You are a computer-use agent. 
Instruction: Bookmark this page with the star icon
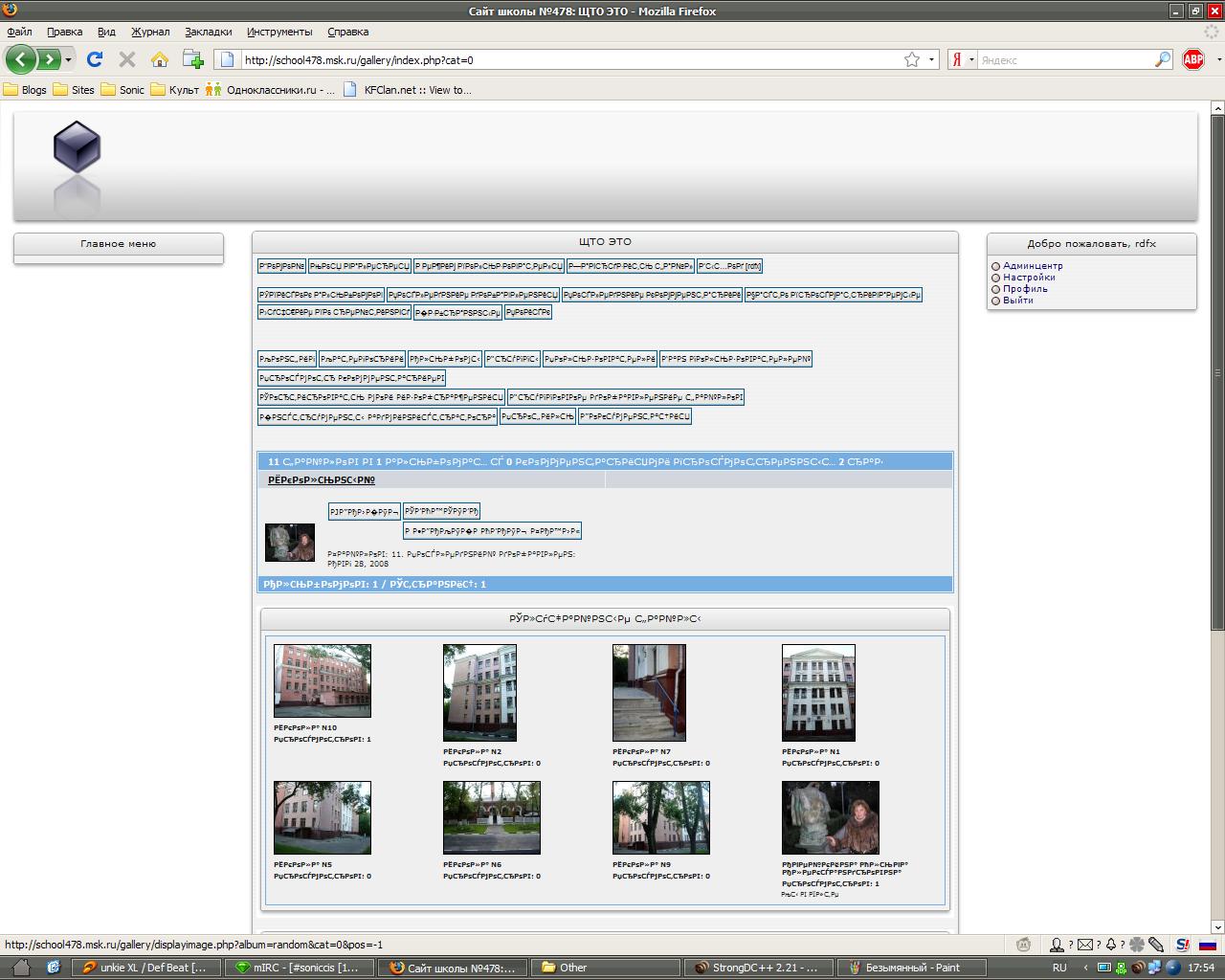pos(912,59)
